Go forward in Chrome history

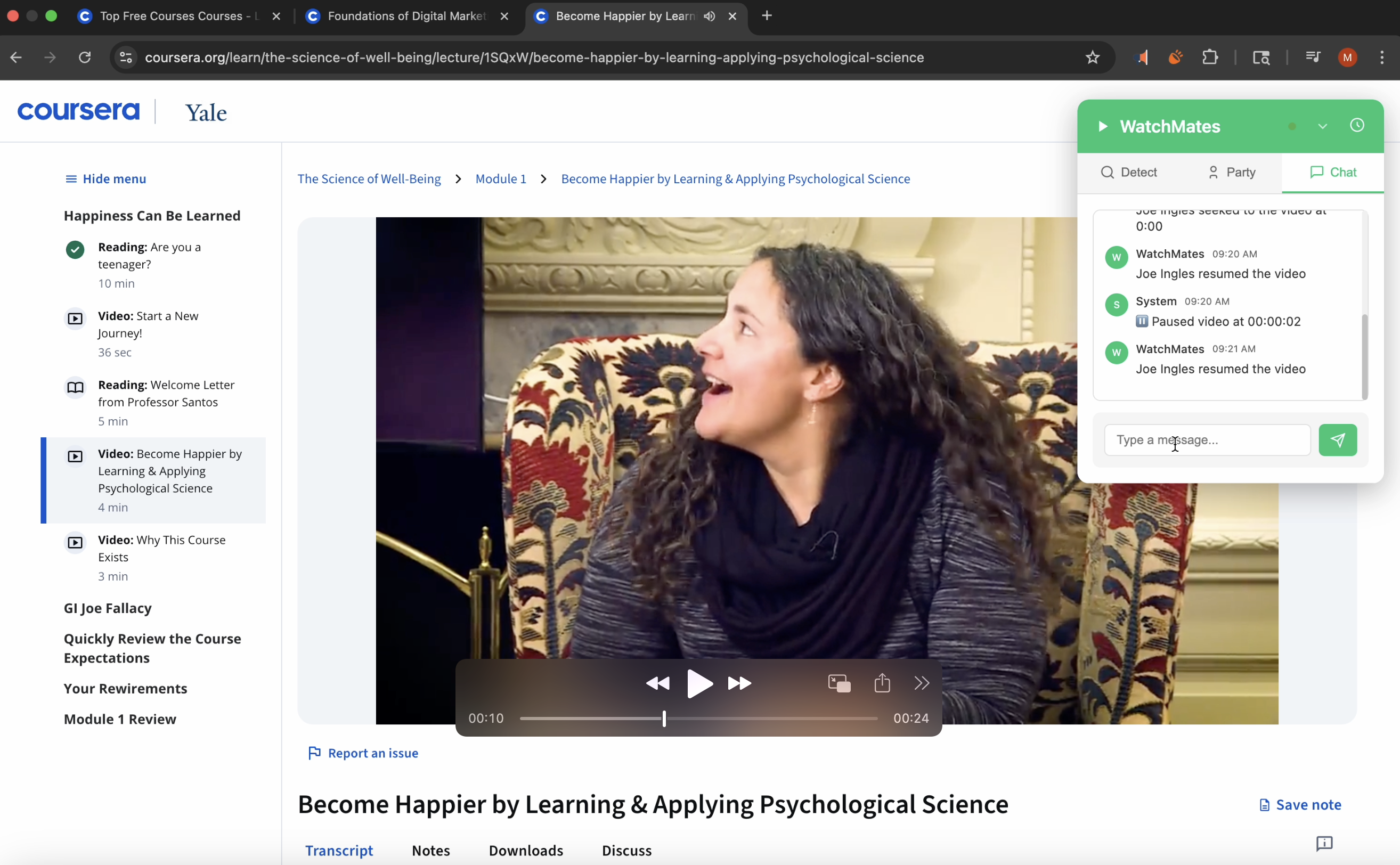(51, 57)
